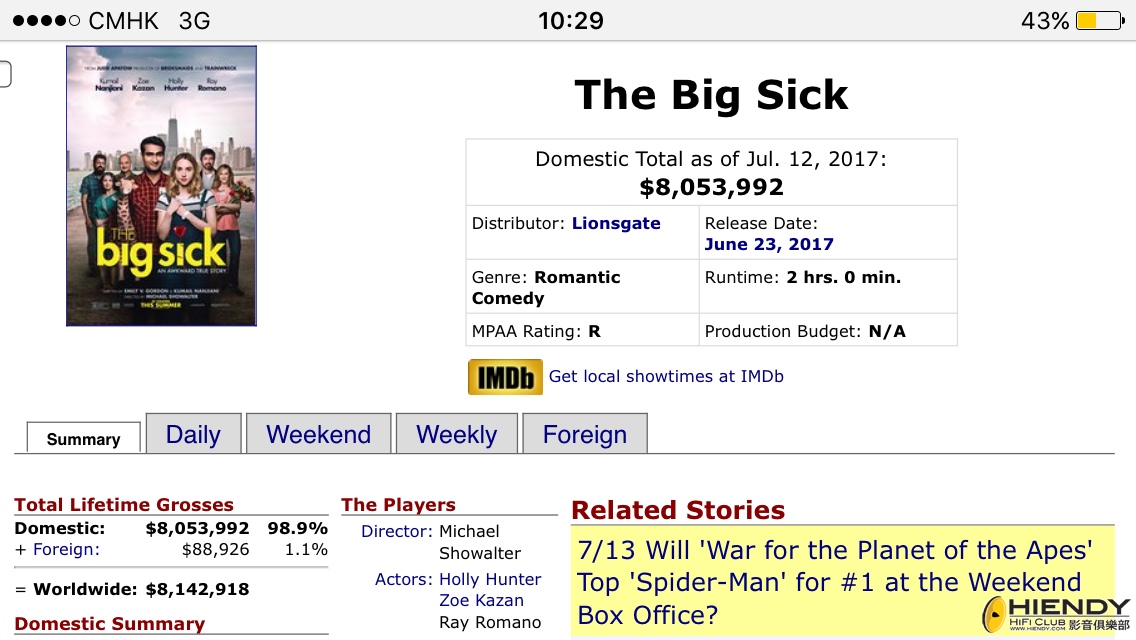Viewport: 1136px width, 640px height.
Task: Tap the signal strength dots
Action: (46, 20)
